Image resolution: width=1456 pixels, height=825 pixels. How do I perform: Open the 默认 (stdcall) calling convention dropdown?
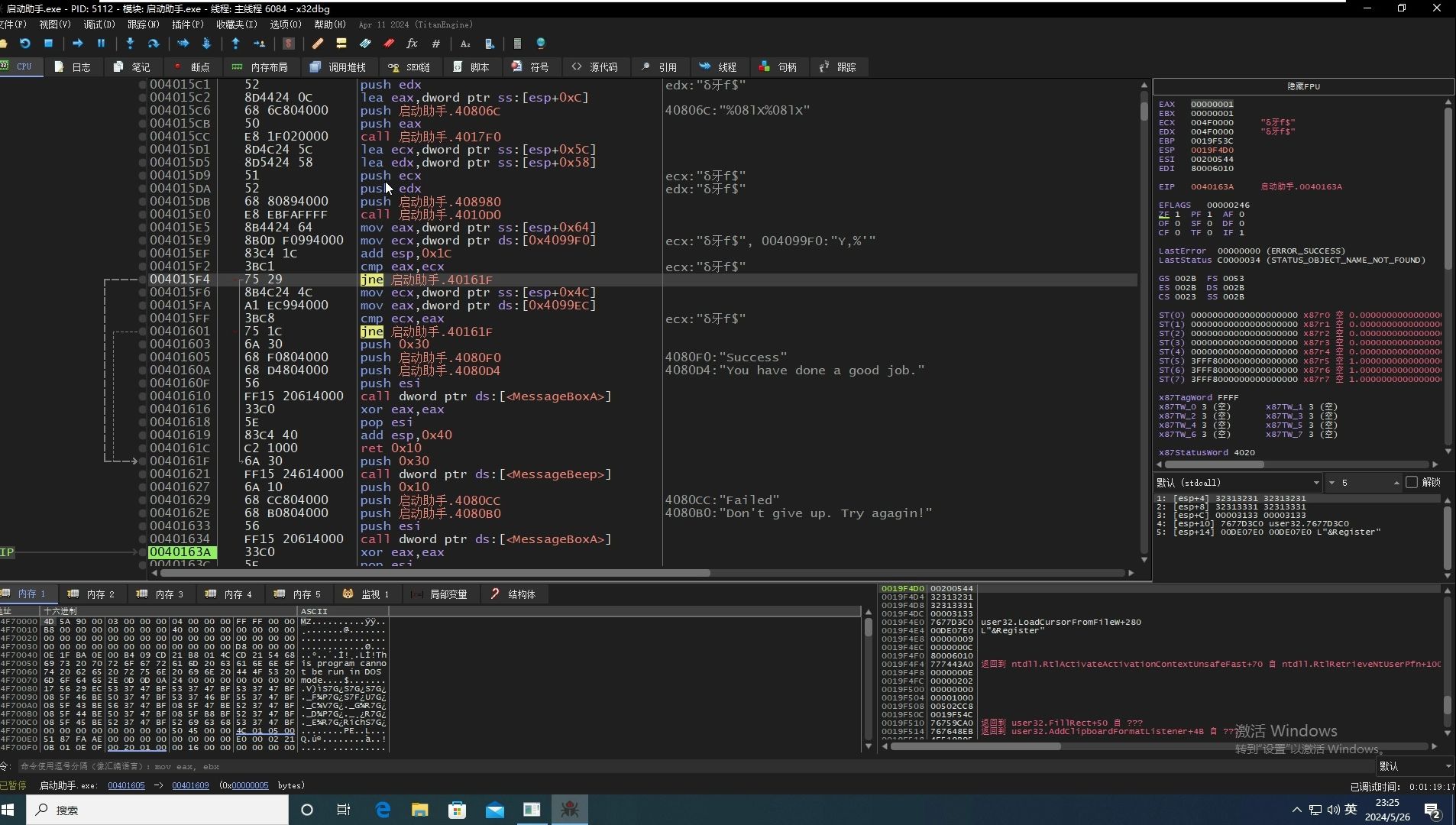(1238, 482)
